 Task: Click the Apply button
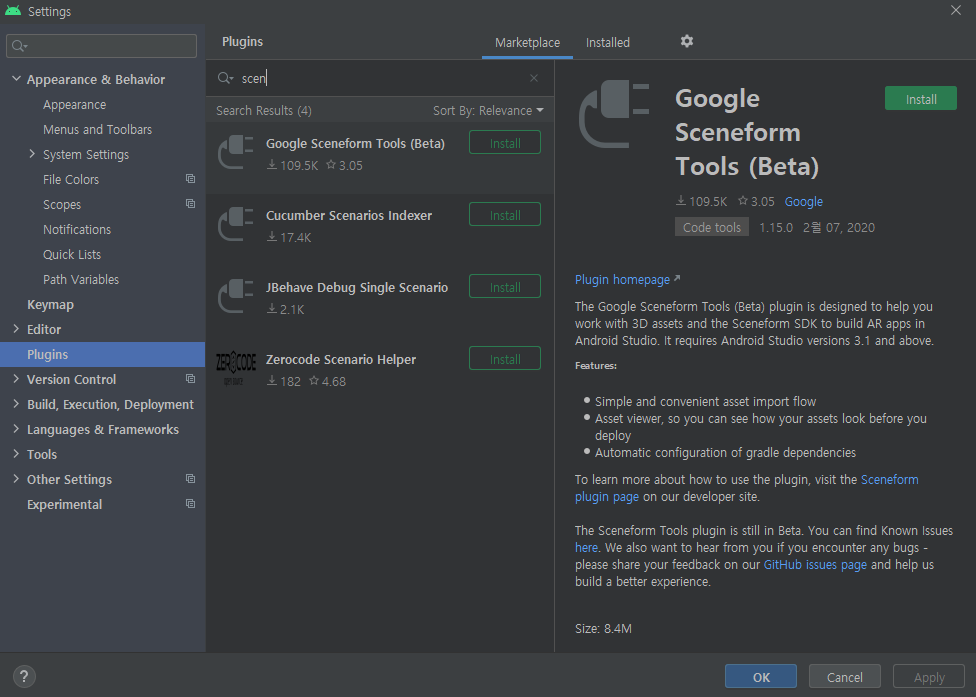929,676
